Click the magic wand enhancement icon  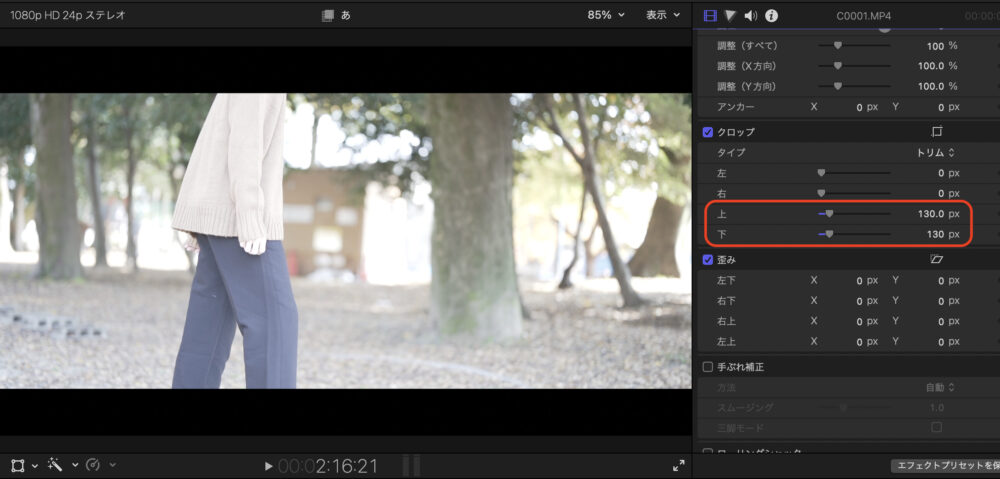[56, 465]
